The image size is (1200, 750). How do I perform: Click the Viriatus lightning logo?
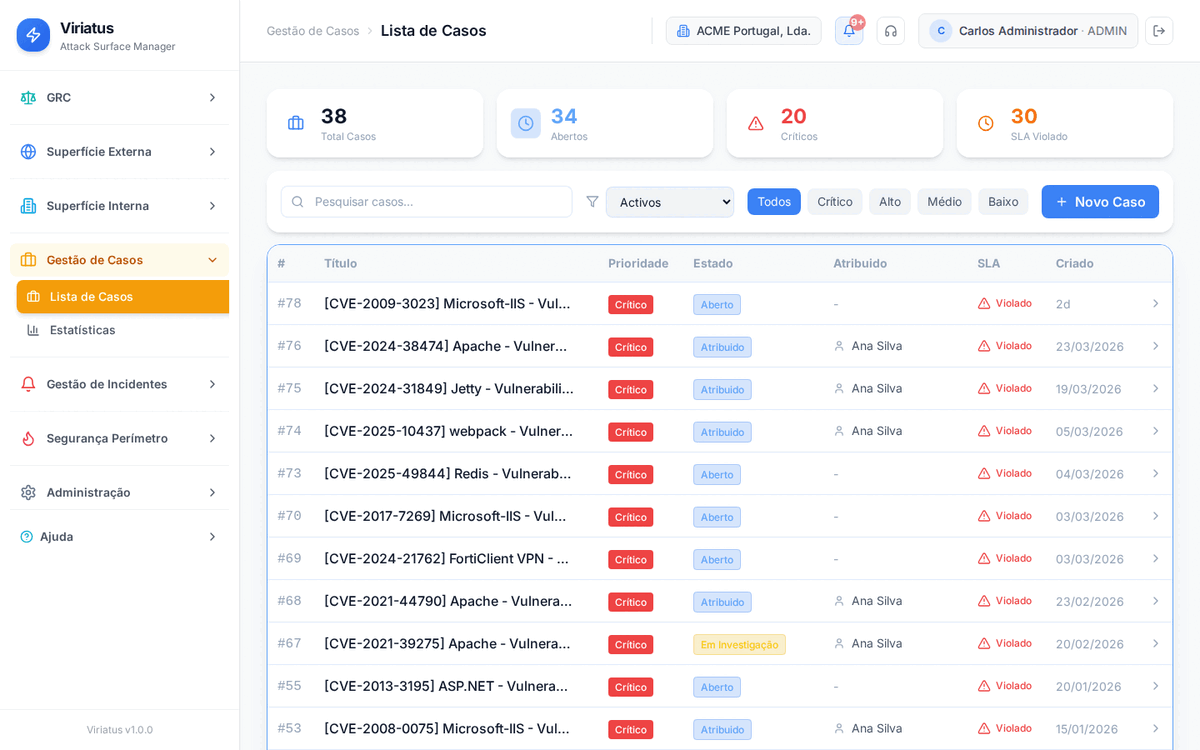click(33, 35)
